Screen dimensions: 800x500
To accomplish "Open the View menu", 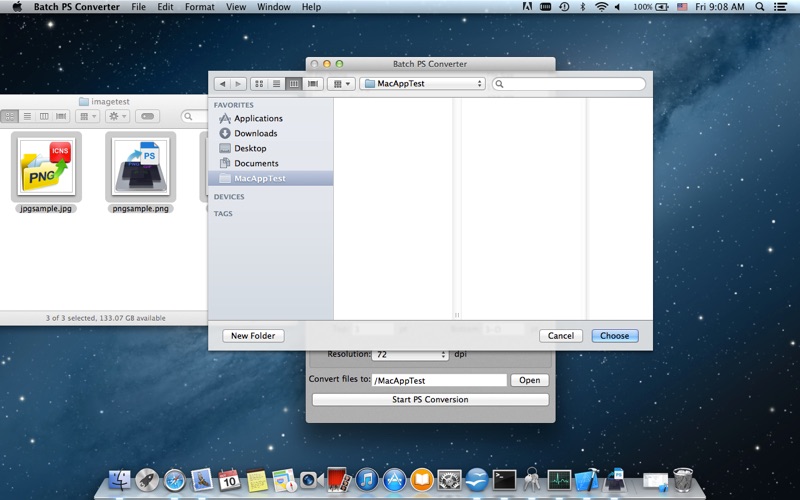I will pos(236,7).
